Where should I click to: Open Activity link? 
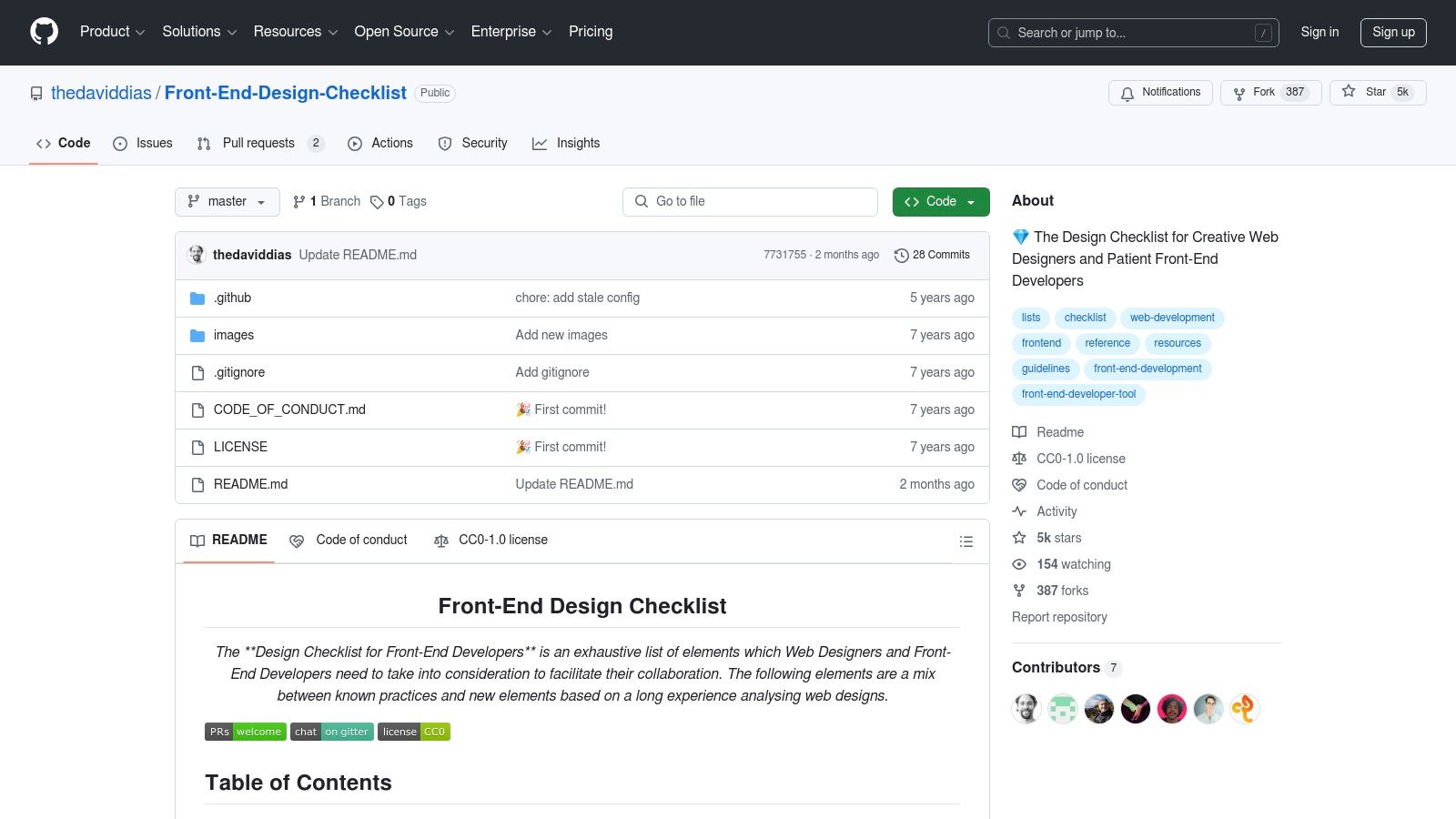point(1045,511)
